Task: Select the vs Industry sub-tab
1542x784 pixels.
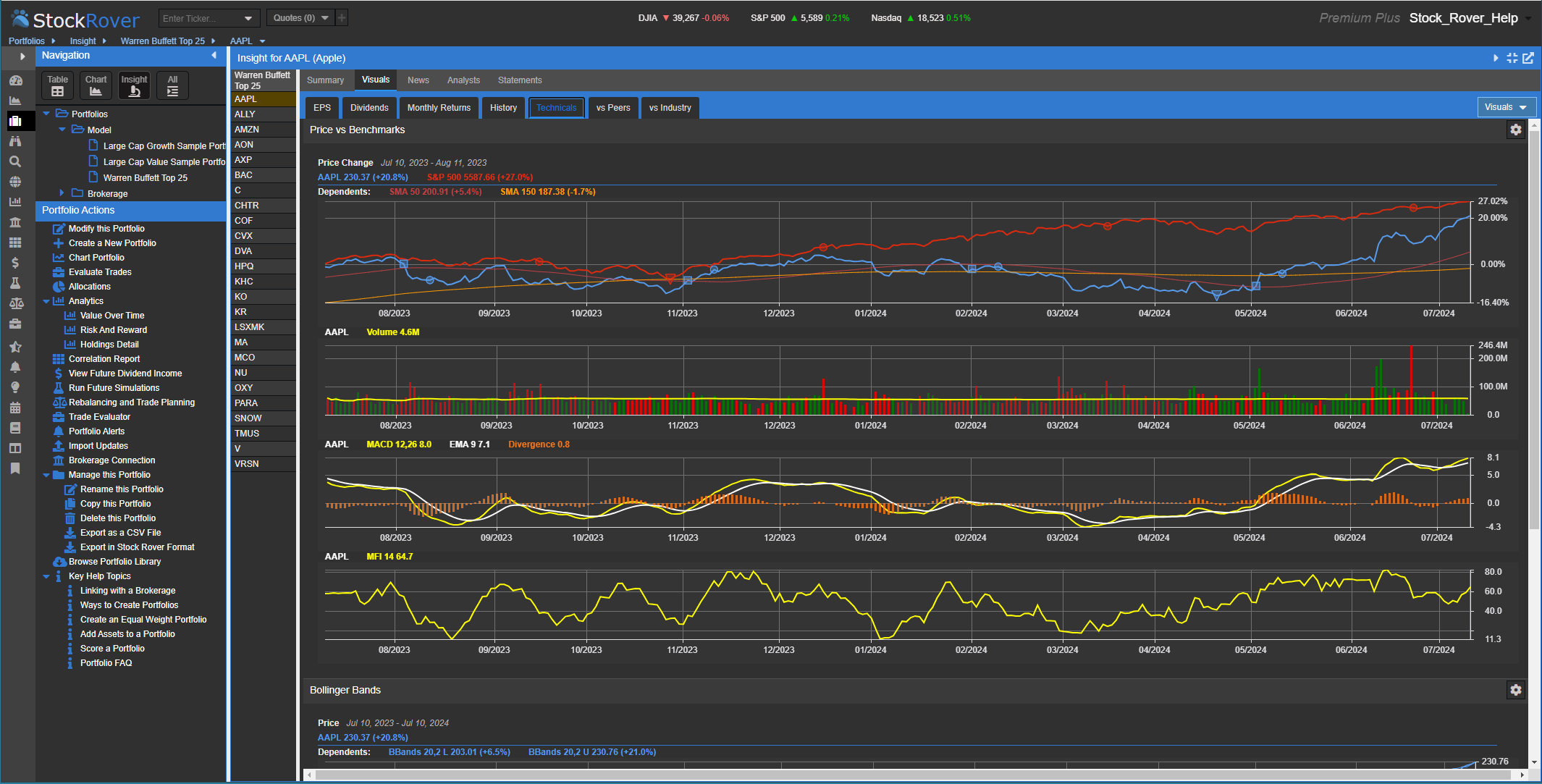Action: coord(670,108)
